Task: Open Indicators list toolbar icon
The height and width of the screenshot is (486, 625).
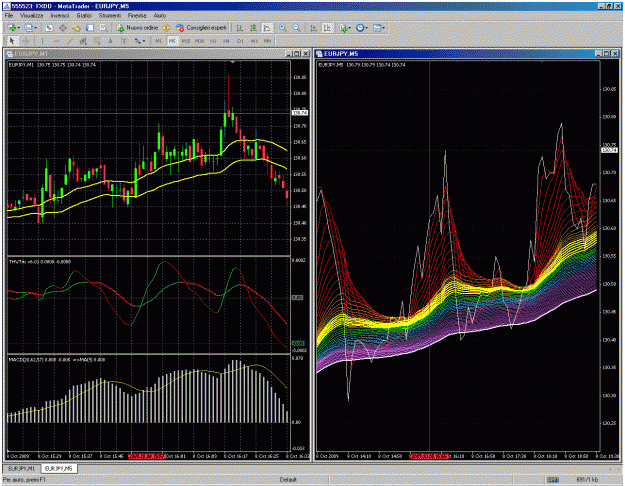Action: 343,28
